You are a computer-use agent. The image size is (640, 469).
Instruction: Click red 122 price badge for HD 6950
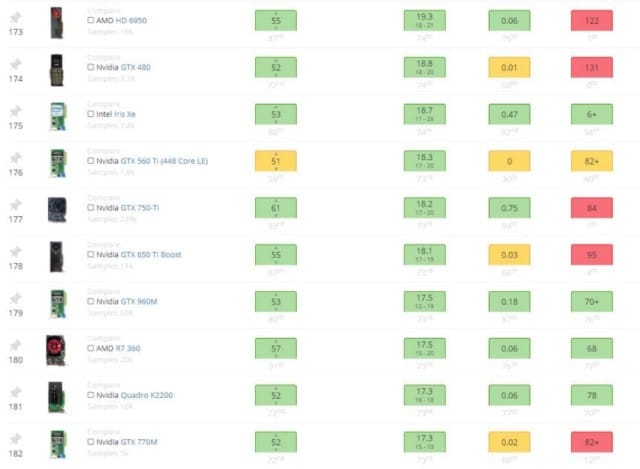click(x=591, y=20)
